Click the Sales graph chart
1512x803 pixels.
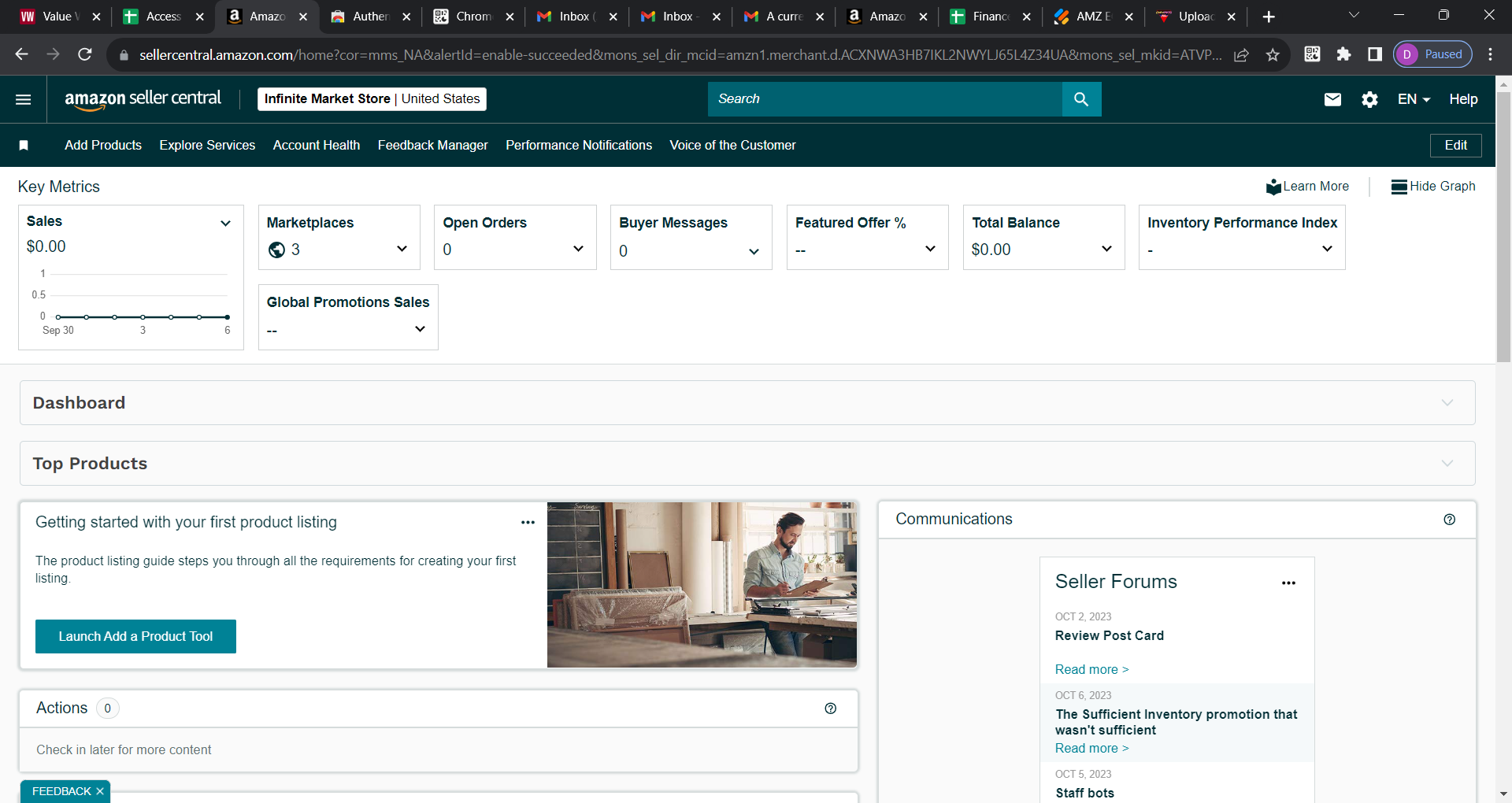[132, 303]
